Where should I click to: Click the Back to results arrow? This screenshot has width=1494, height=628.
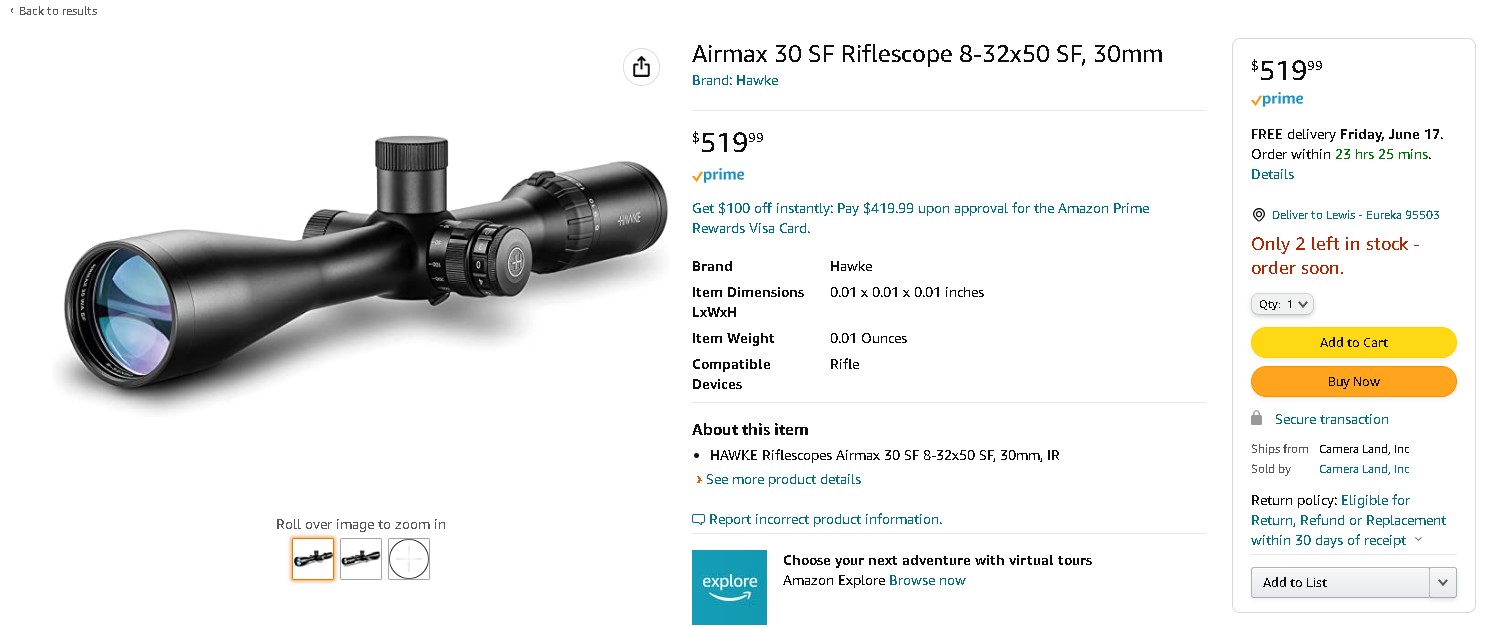[12, 11]
